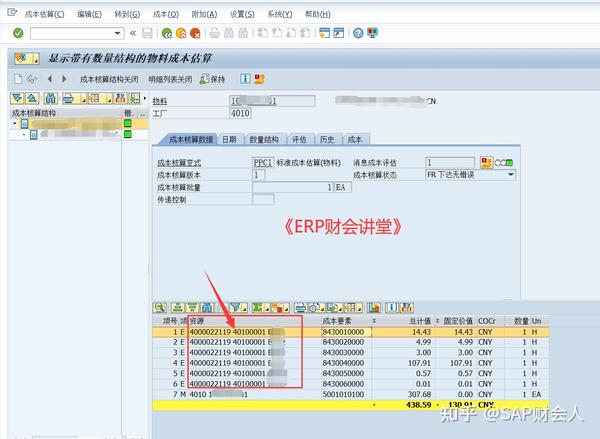Open the 帮助(H) menu
This screenshot has height=439, width=600.
click(x=318, y=14)
